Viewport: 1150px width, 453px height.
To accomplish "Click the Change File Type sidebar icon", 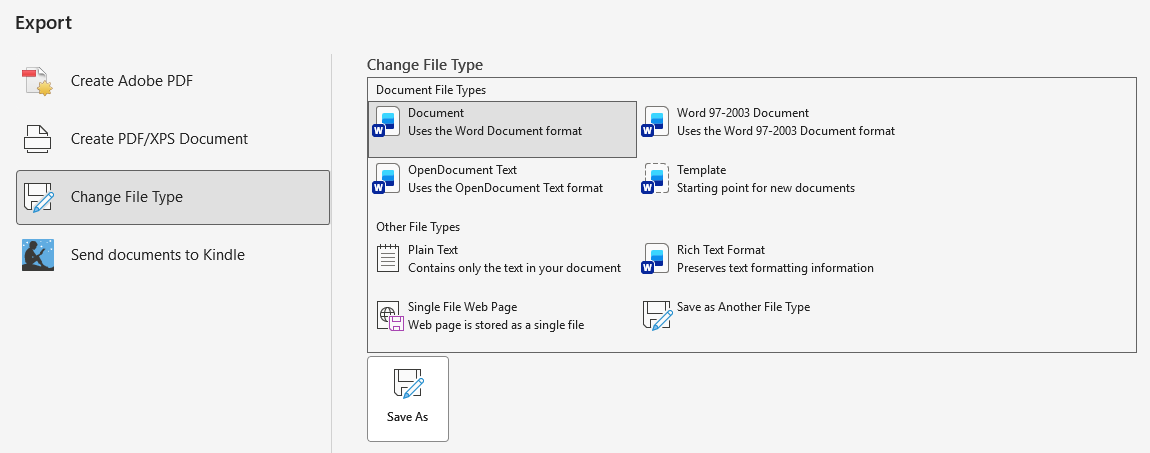I will pos(37,197).
